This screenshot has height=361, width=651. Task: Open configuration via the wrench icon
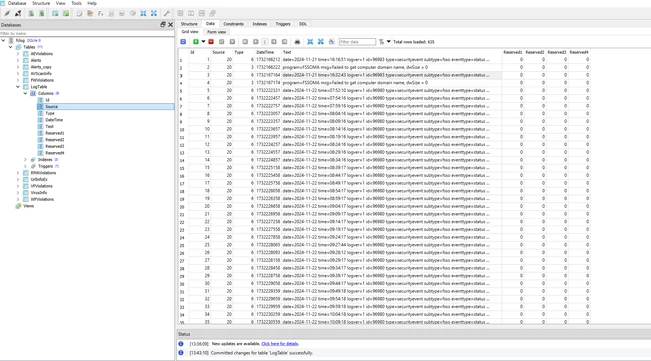point(166,13)
